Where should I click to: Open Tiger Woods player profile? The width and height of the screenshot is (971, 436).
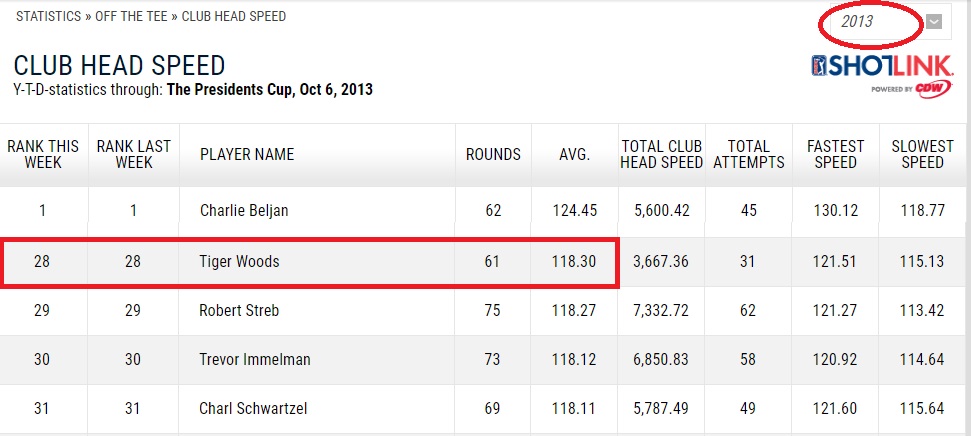(240, 262)
